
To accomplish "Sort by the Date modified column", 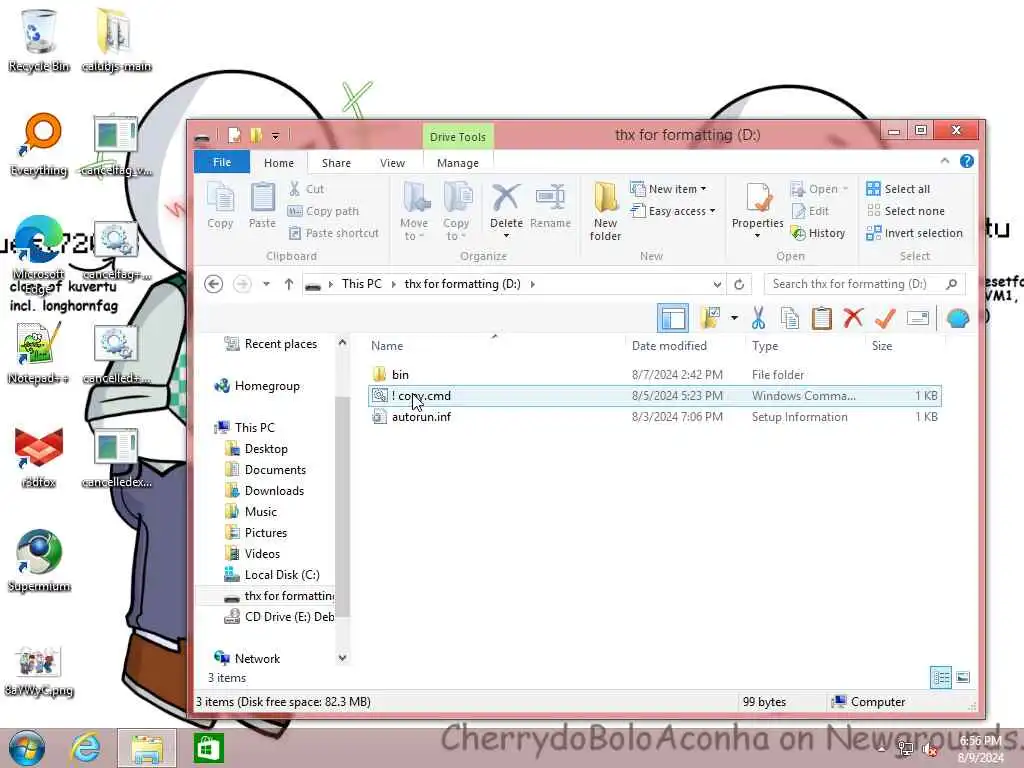I will 669,345.
